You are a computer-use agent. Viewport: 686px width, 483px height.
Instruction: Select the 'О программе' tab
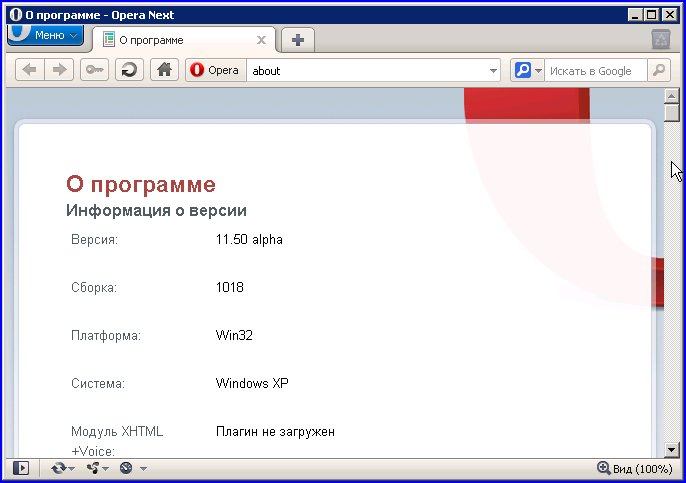tap(184, 40)
